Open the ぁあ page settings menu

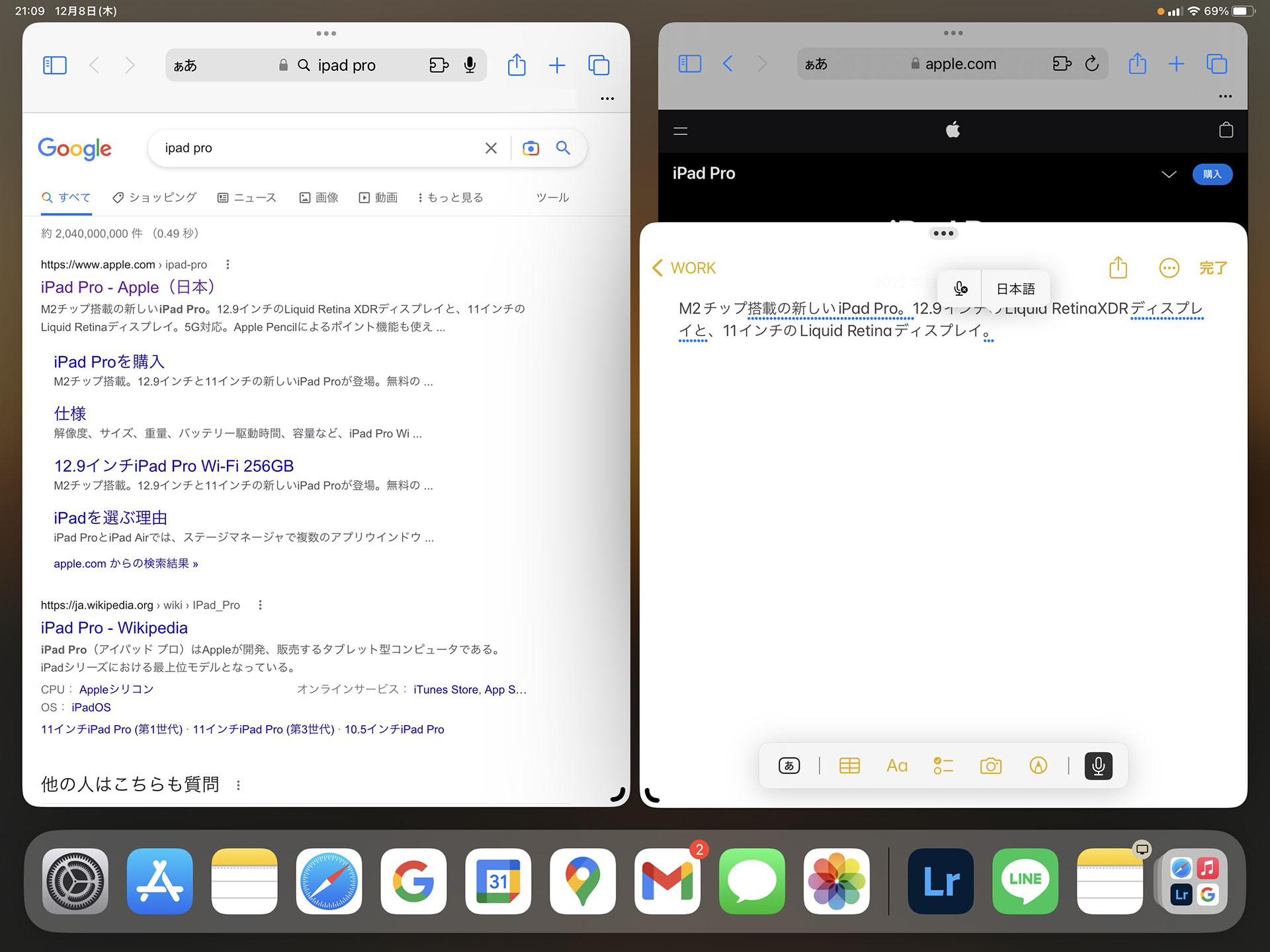pyautogui.click(x=185, y=65)
